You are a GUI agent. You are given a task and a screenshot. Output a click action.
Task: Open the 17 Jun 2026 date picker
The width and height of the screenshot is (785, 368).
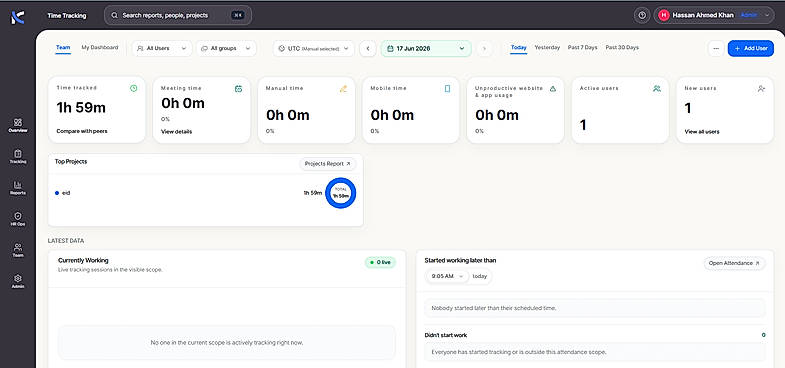click(426, 49)
